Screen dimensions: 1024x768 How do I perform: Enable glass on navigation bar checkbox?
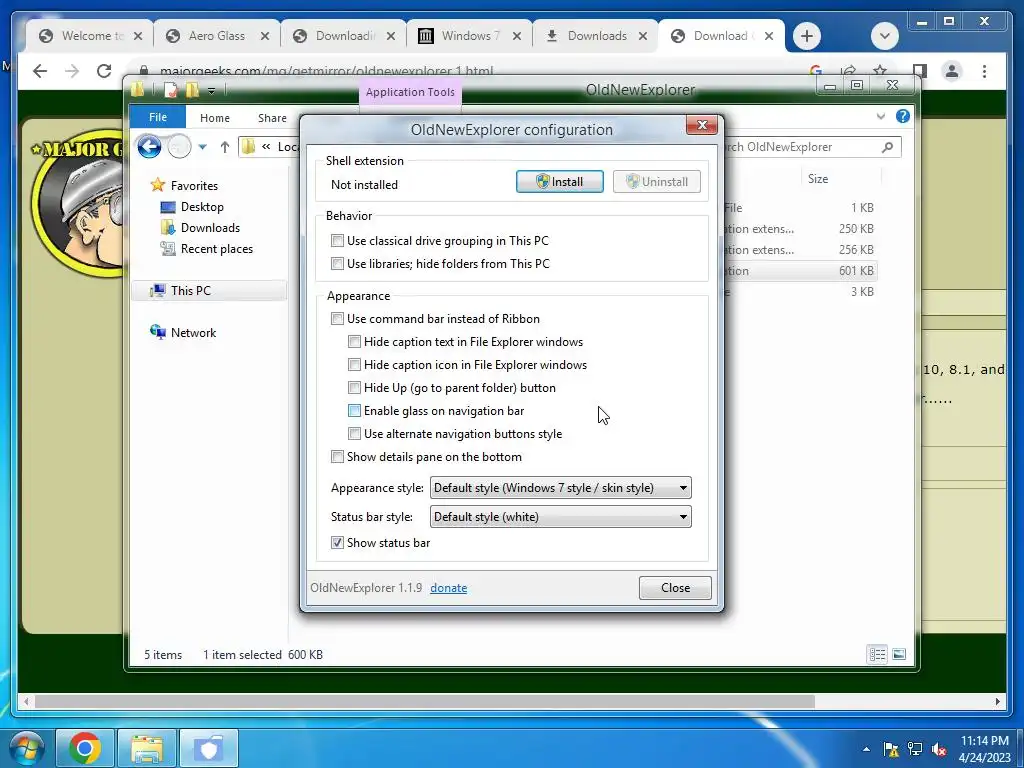[354, 411]
